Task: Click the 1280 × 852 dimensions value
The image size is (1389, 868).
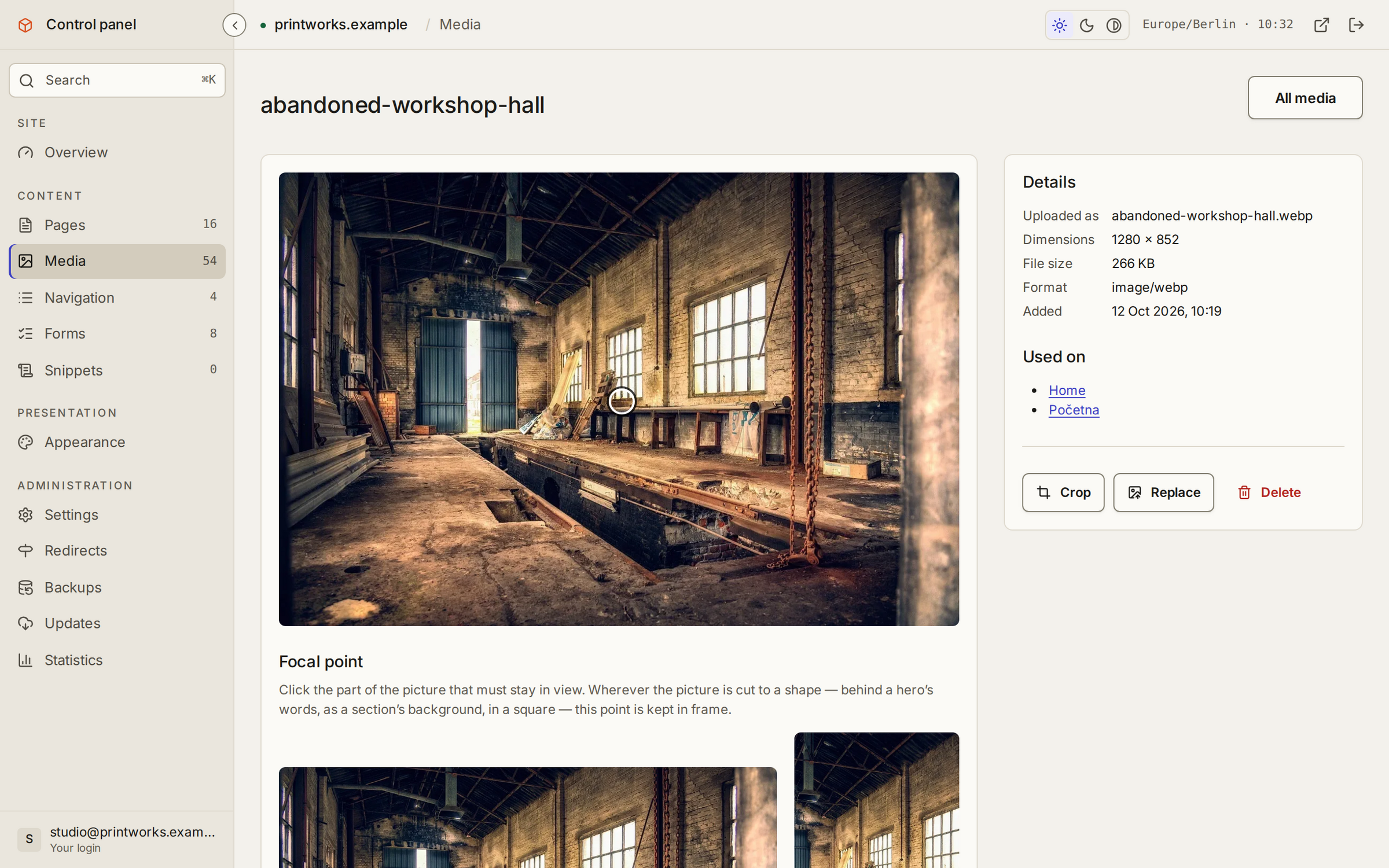Action: 1145,240
